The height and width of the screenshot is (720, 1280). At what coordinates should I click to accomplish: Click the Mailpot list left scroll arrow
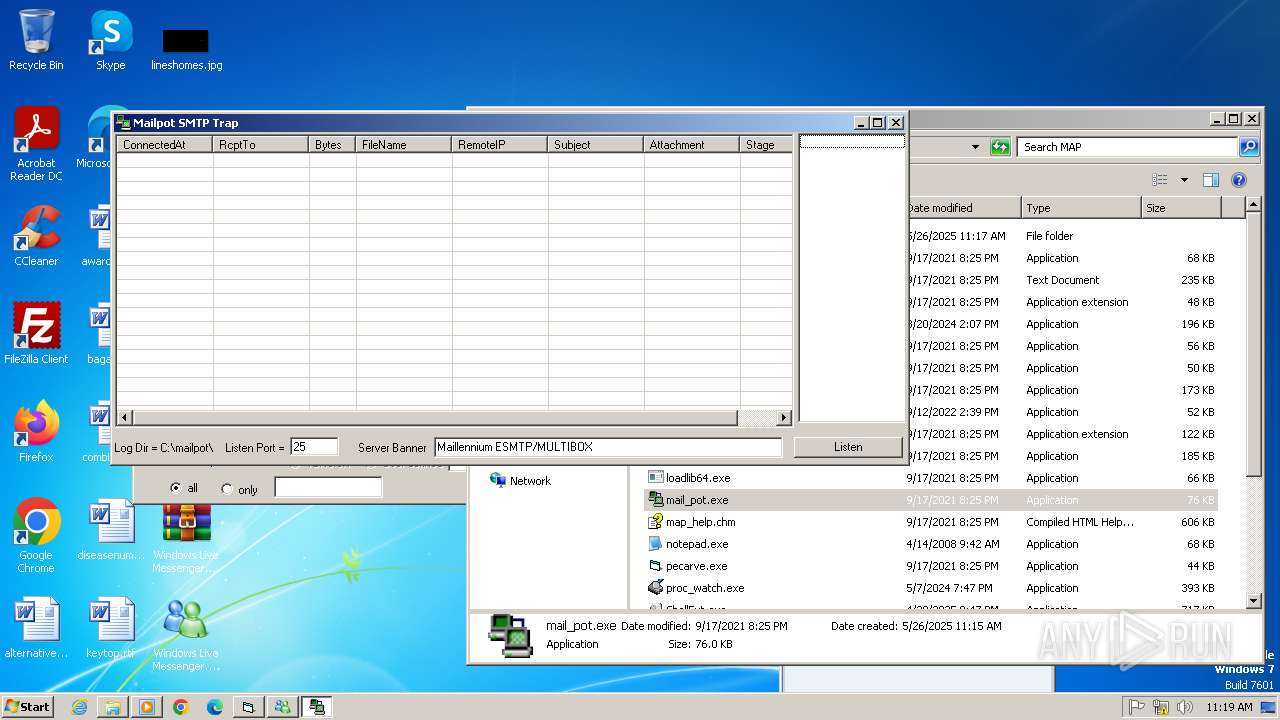click(x=125, y=418)
